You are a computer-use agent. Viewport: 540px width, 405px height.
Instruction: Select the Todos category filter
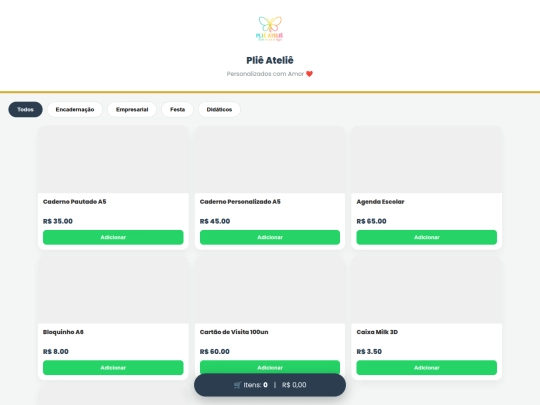(25, 110)
